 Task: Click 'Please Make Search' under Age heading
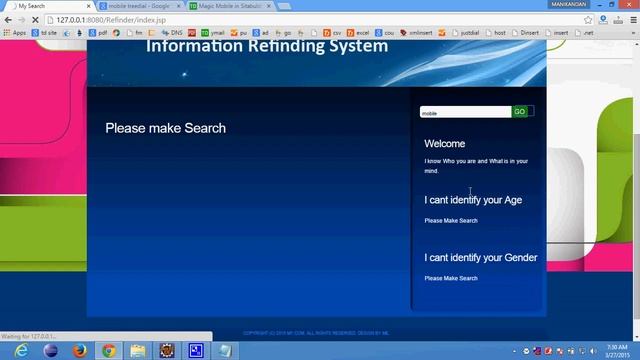point(451,220)
